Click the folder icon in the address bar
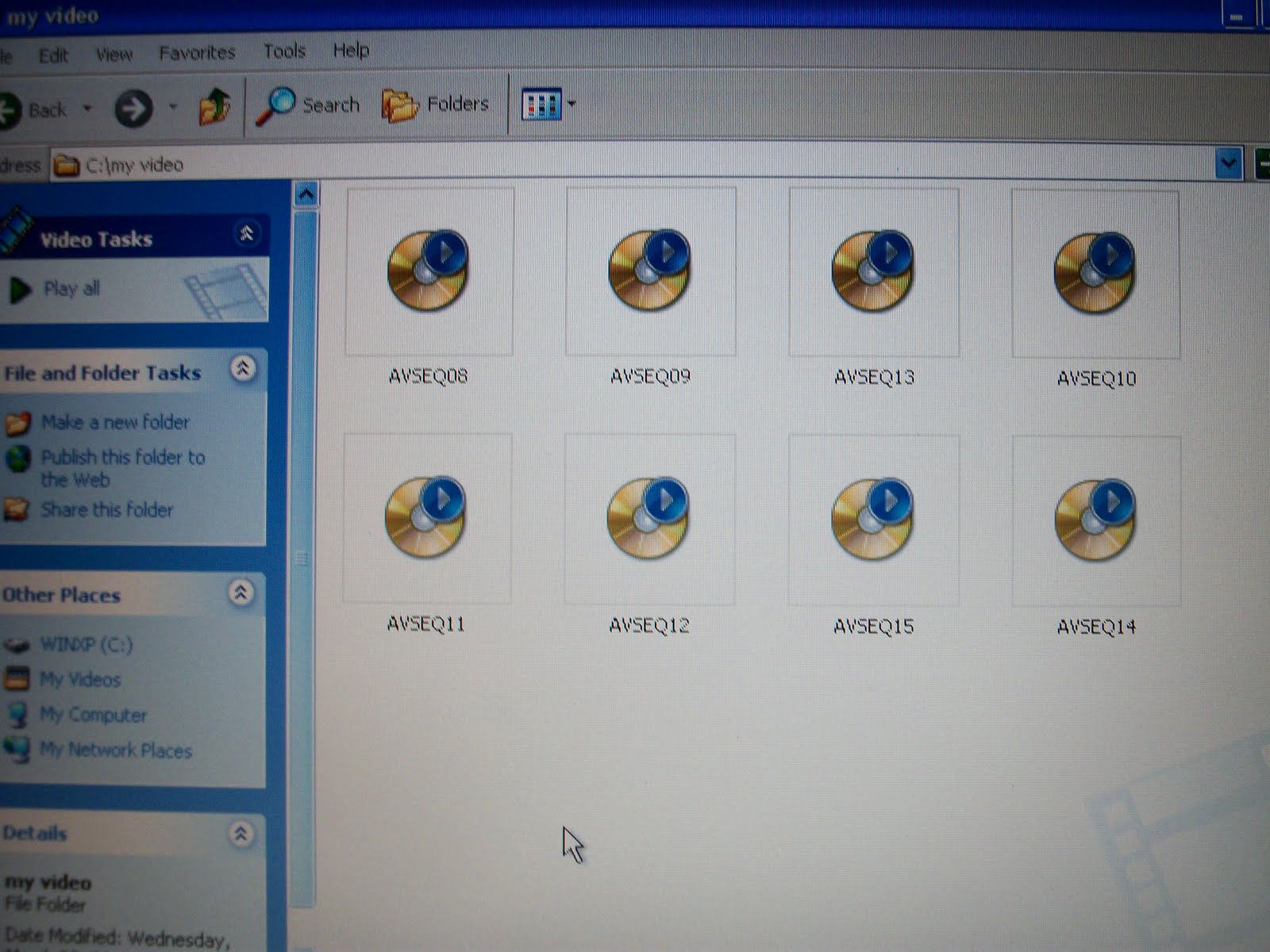The image size is (1270, 952). [67, 165]
